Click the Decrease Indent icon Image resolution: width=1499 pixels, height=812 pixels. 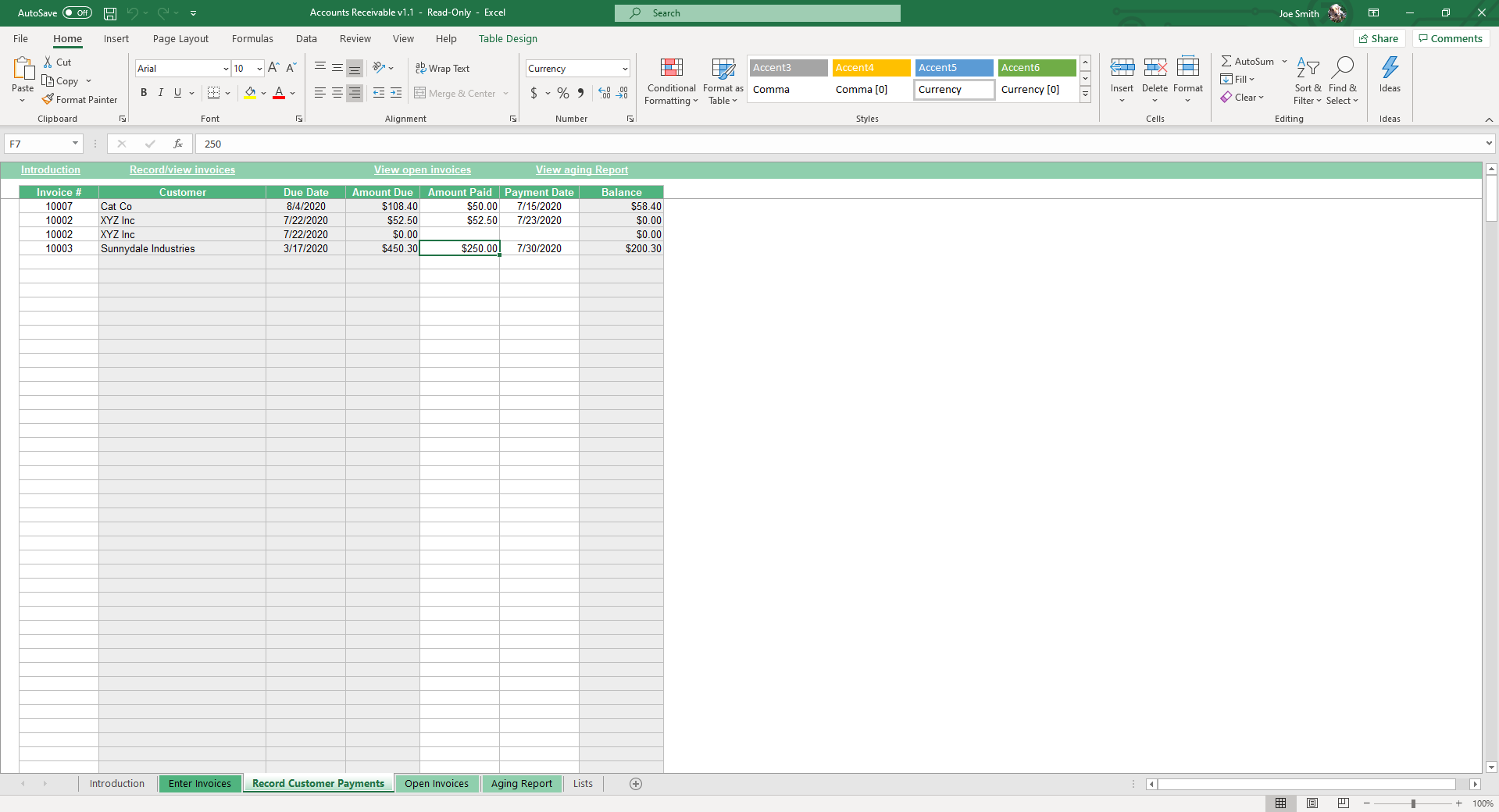click(x=379, y=93)
